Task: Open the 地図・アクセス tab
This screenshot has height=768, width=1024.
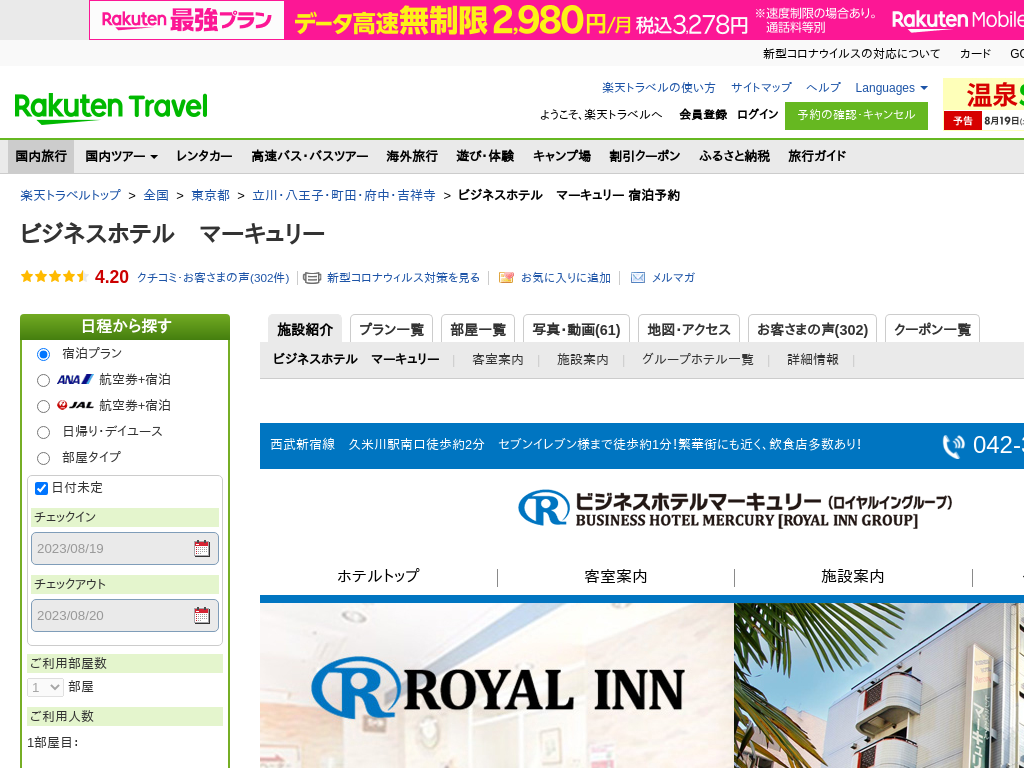Action: [689, 329]
